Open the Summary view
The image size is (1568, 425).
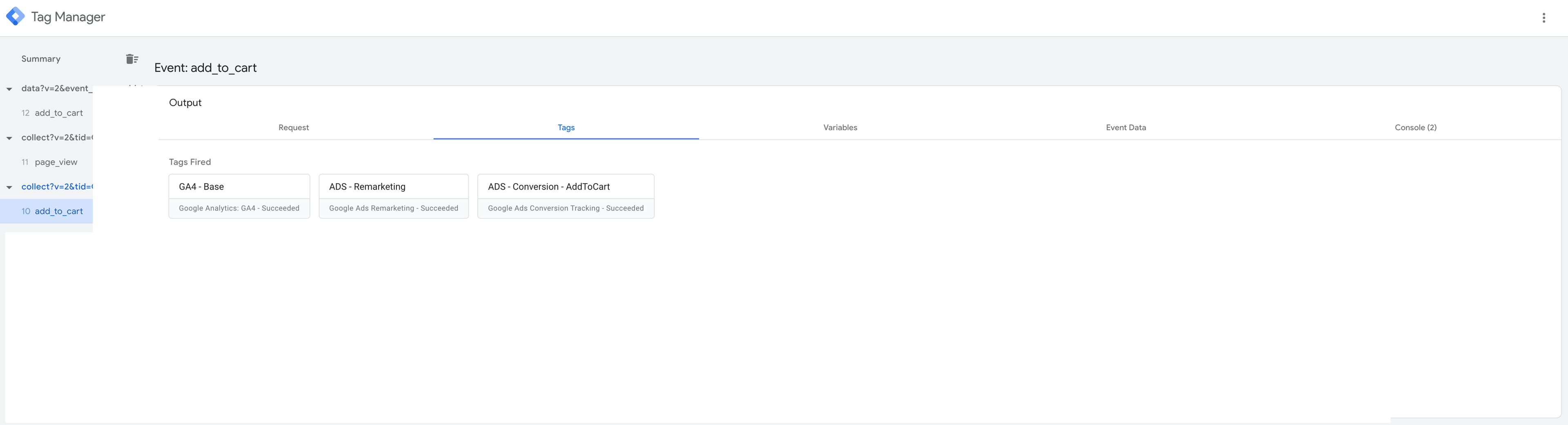41,59
